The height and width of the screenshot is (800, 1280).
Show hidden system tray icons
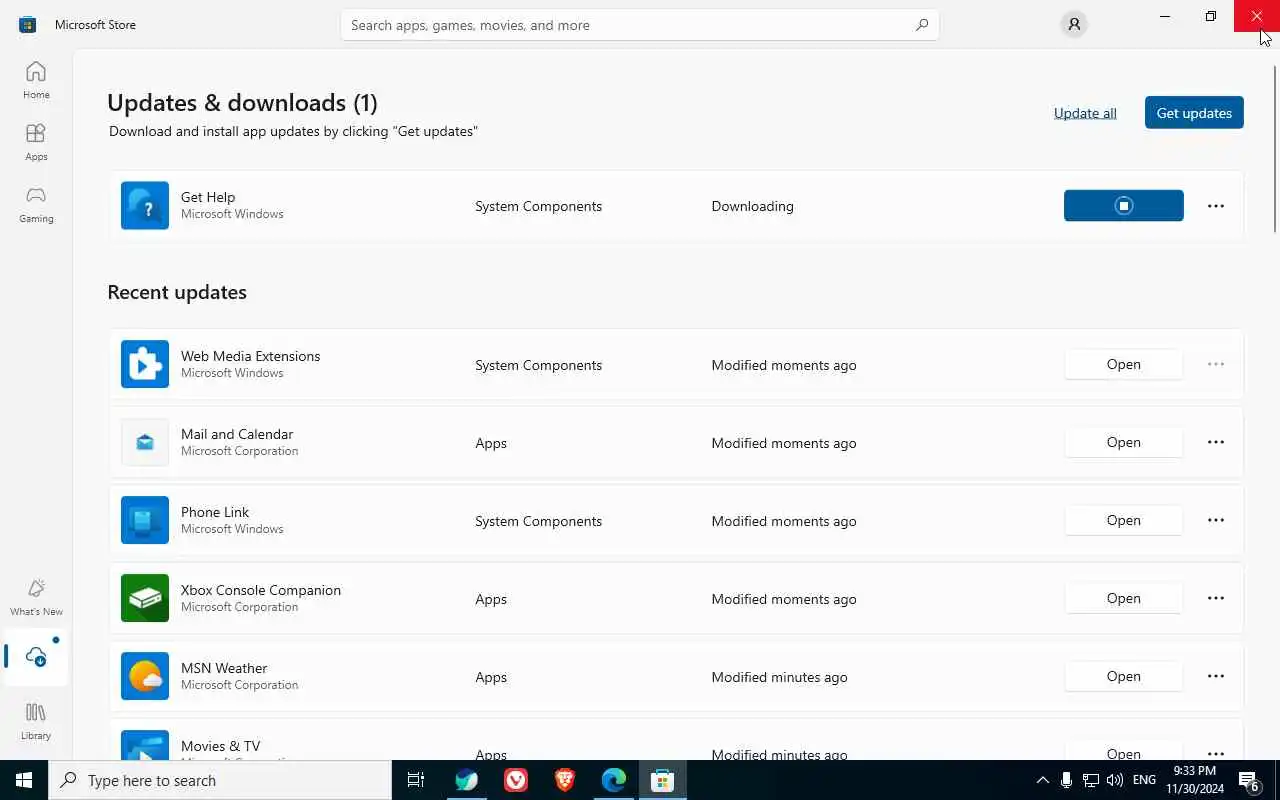pyautogui.click(x=1043, y=780)
